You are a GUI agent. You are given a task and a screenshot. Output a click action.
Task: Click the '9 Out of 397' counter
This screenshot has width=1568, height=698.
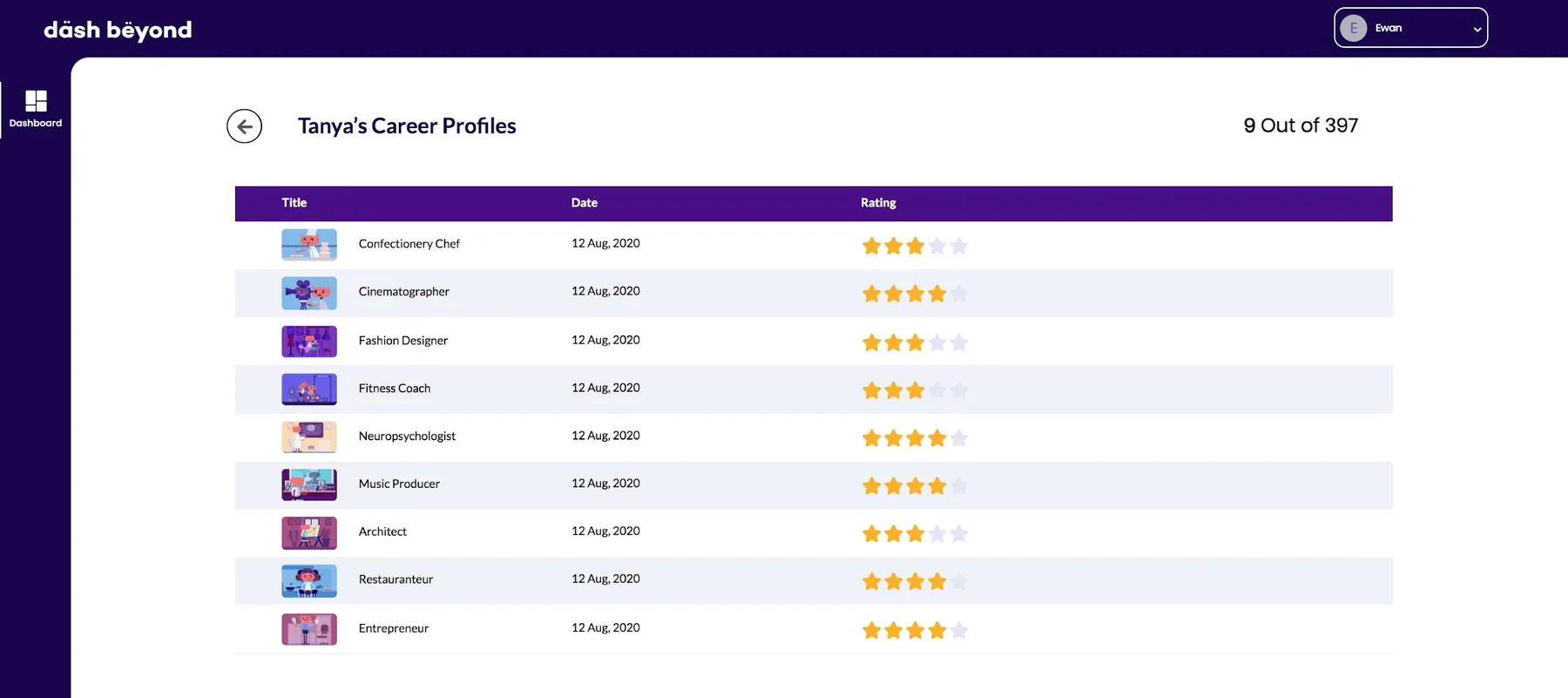click(x=1301, y=125)
